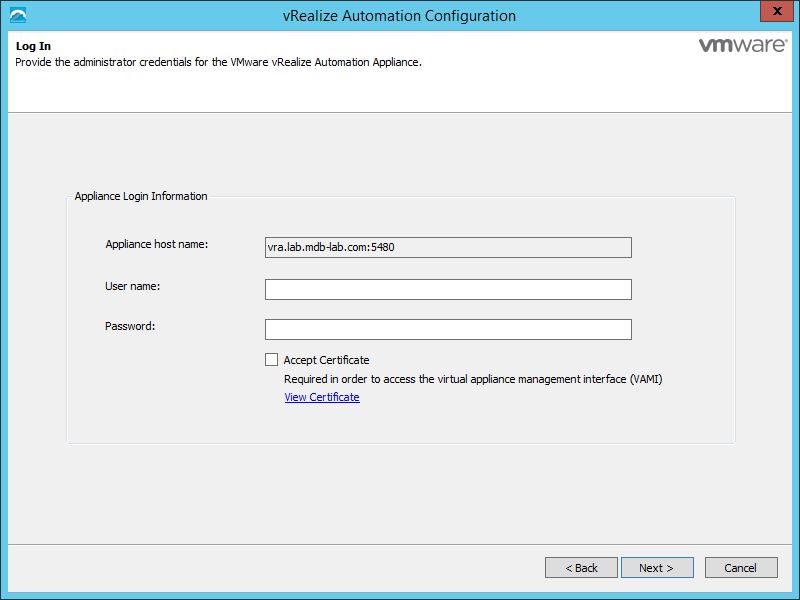The width and height of the screenshot is (800, 600).
Task: Click the Appliance Login Information group title
Action: coord(141,196)
